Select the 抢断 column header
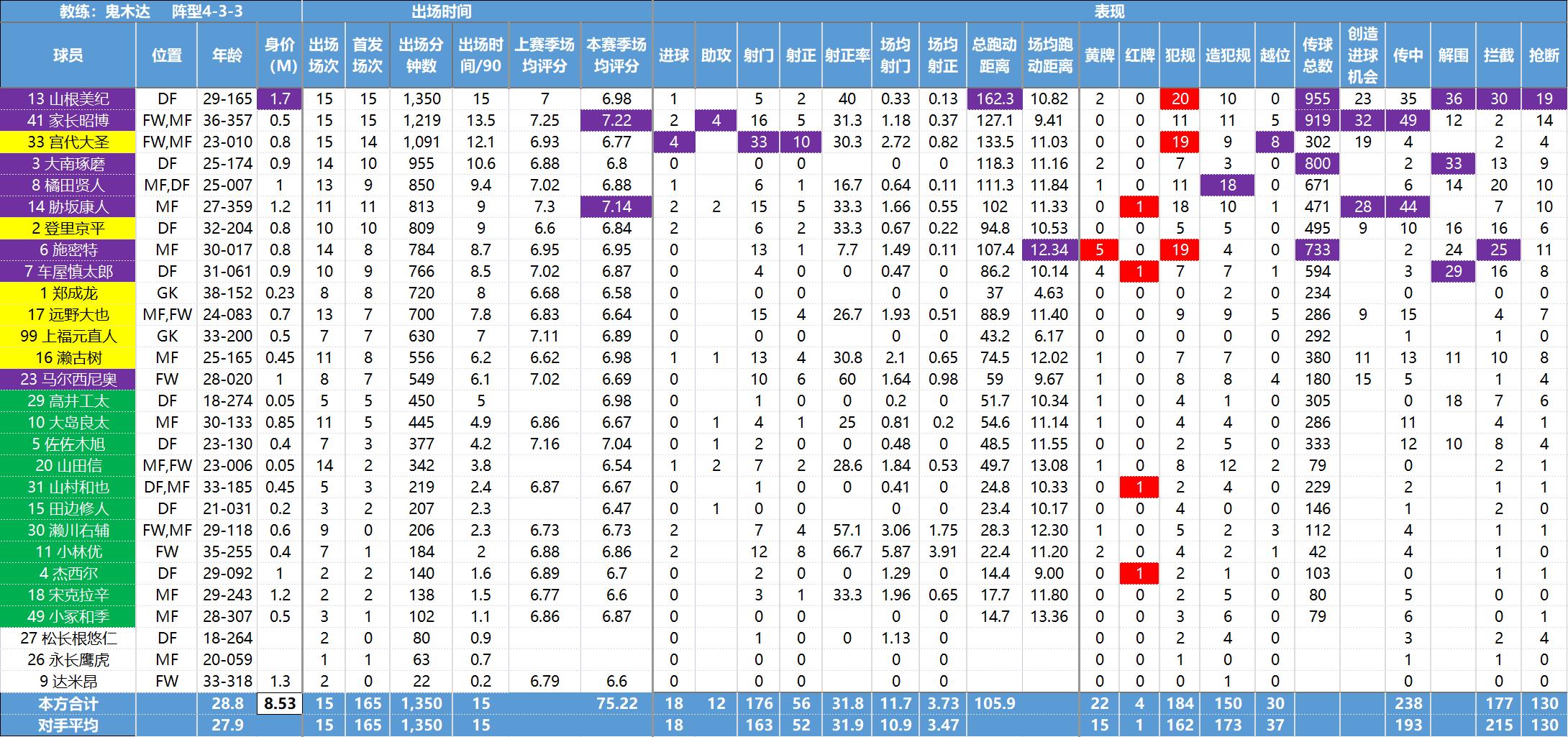1568x737 pixels. [1544, 55]
